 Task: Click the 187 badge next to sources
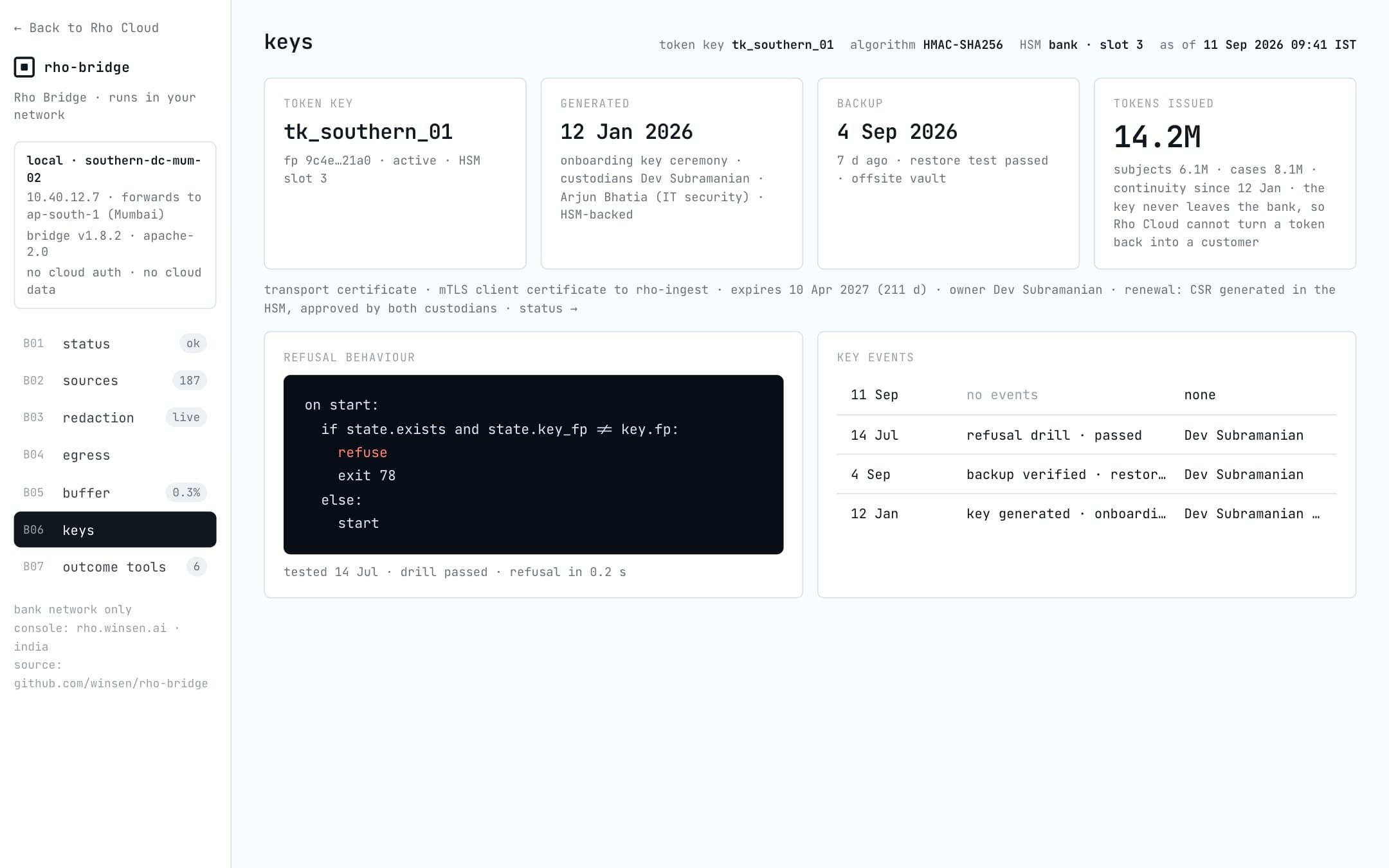pyautogui.click(x=190, y=381)
